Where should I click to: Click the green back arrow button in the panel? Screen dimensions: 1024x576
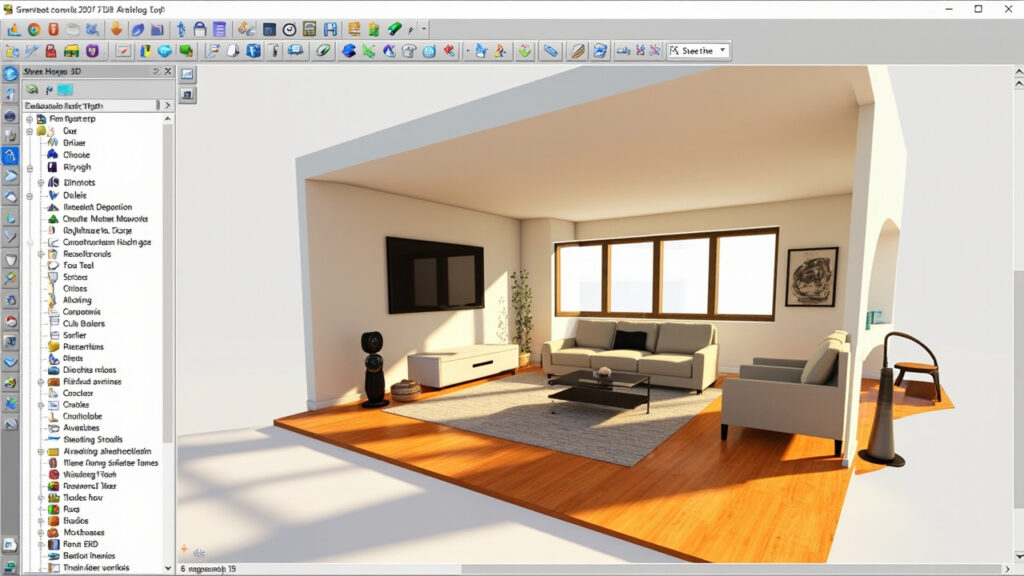(x=33, y=90)
